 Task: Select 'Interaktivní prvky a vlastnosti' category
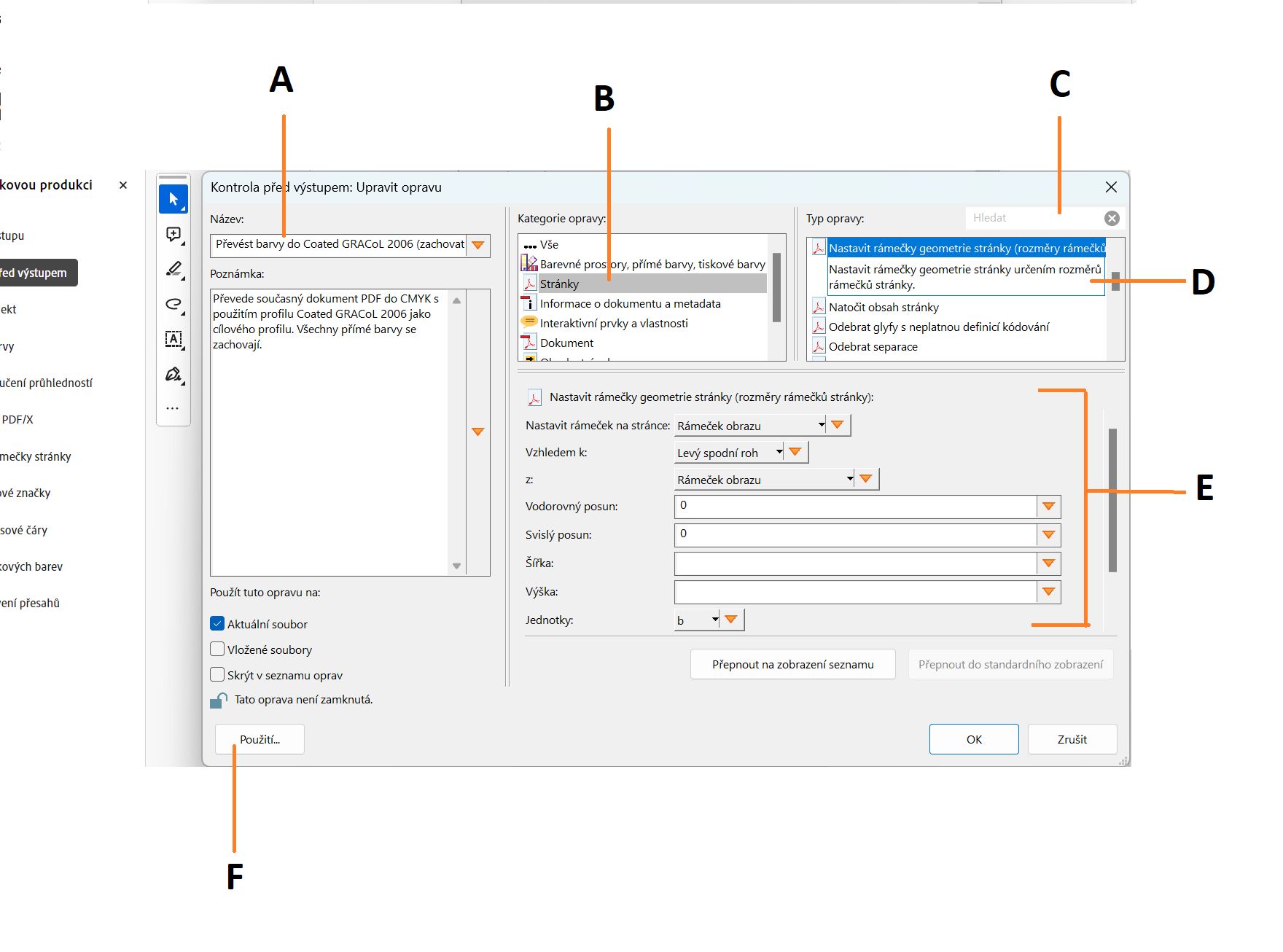coord(644,324)
